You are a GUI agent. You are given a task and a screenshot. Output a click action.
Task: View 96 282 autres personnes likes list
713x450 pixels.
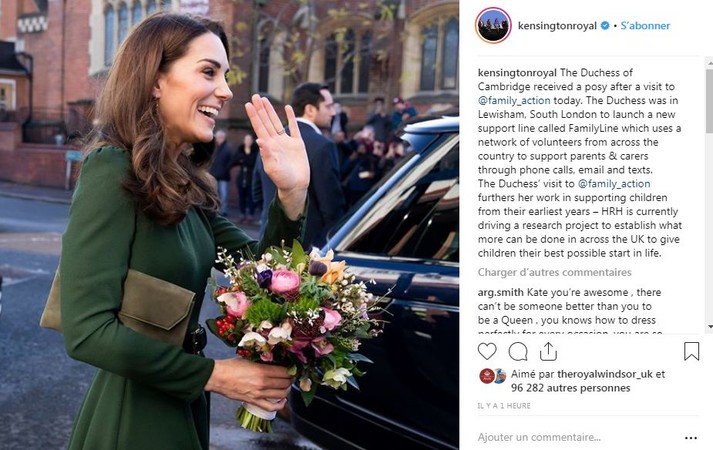click(x=570, y=388)
